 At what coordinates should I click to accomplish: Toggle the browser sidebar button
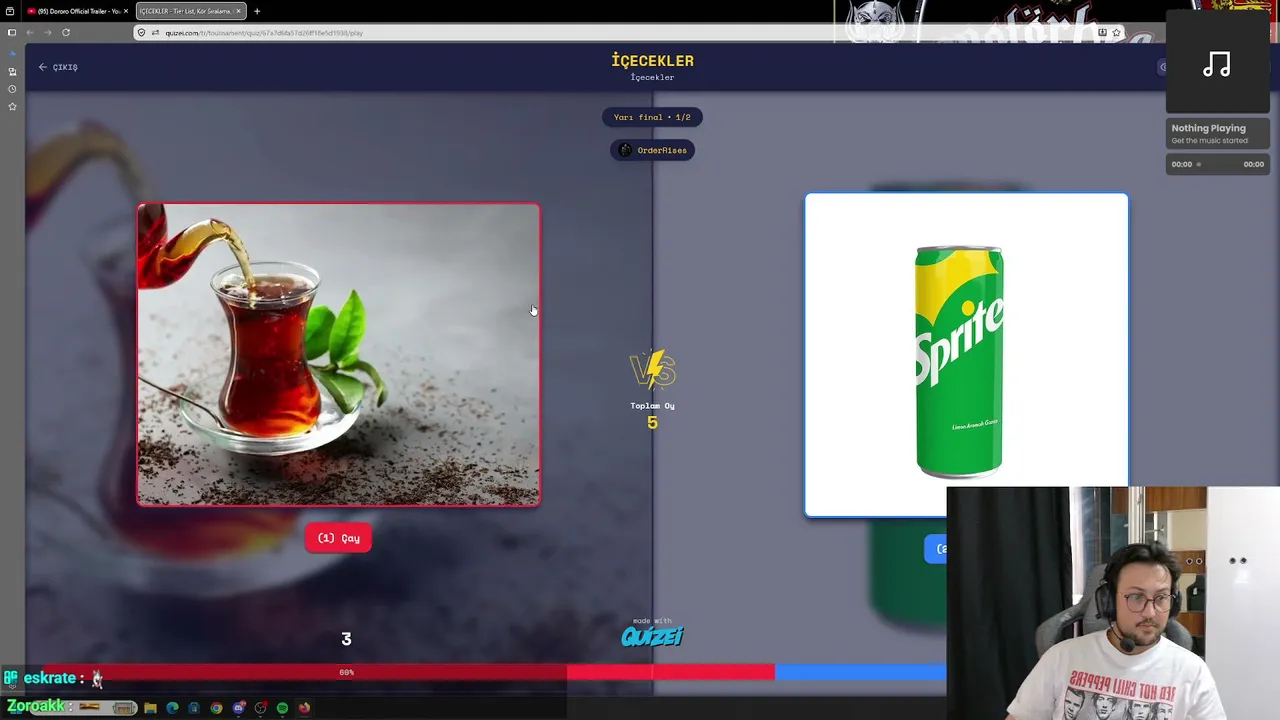point(12,33)
